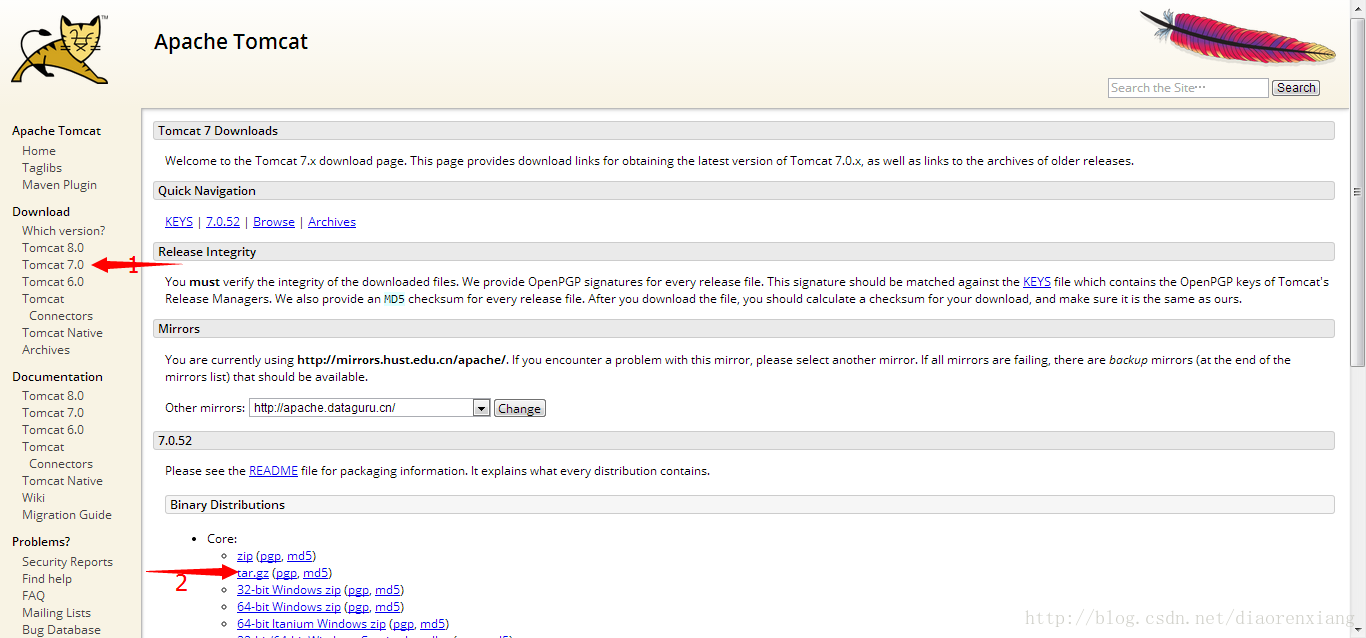The height and width of the screenshot is (638, 1366).
Task: Click md5 link beside tar.gz
Action: click(316, 573)
